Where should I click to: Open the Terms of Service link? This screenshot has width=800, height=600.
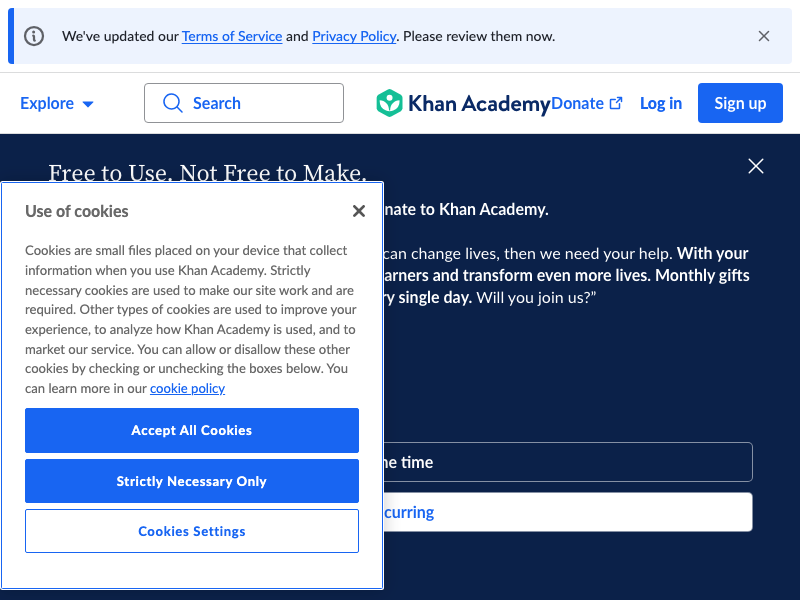coord(232,36)
